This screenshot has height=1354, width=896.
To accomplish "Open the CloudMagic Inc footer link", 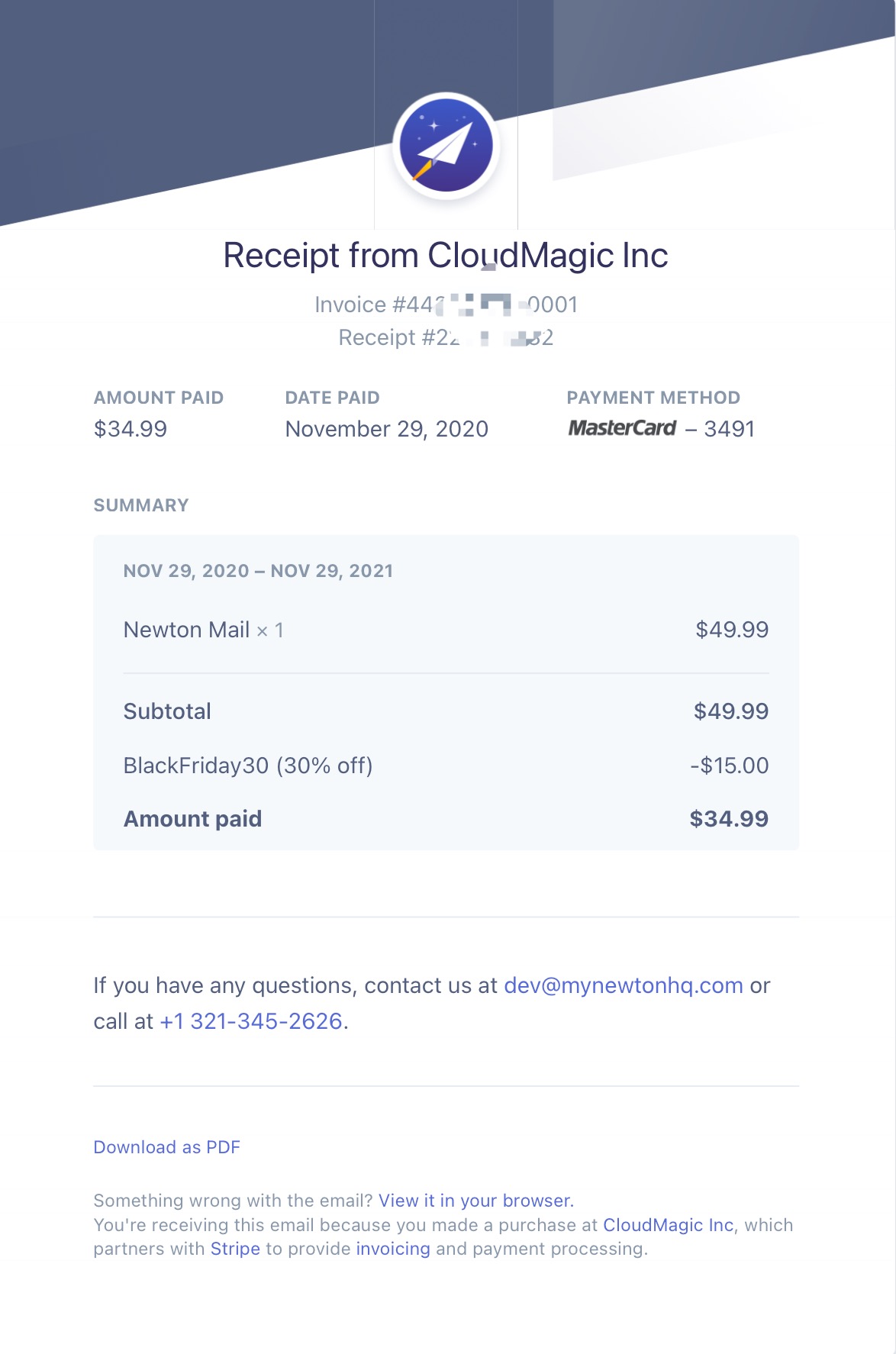I will [668, 1225].
